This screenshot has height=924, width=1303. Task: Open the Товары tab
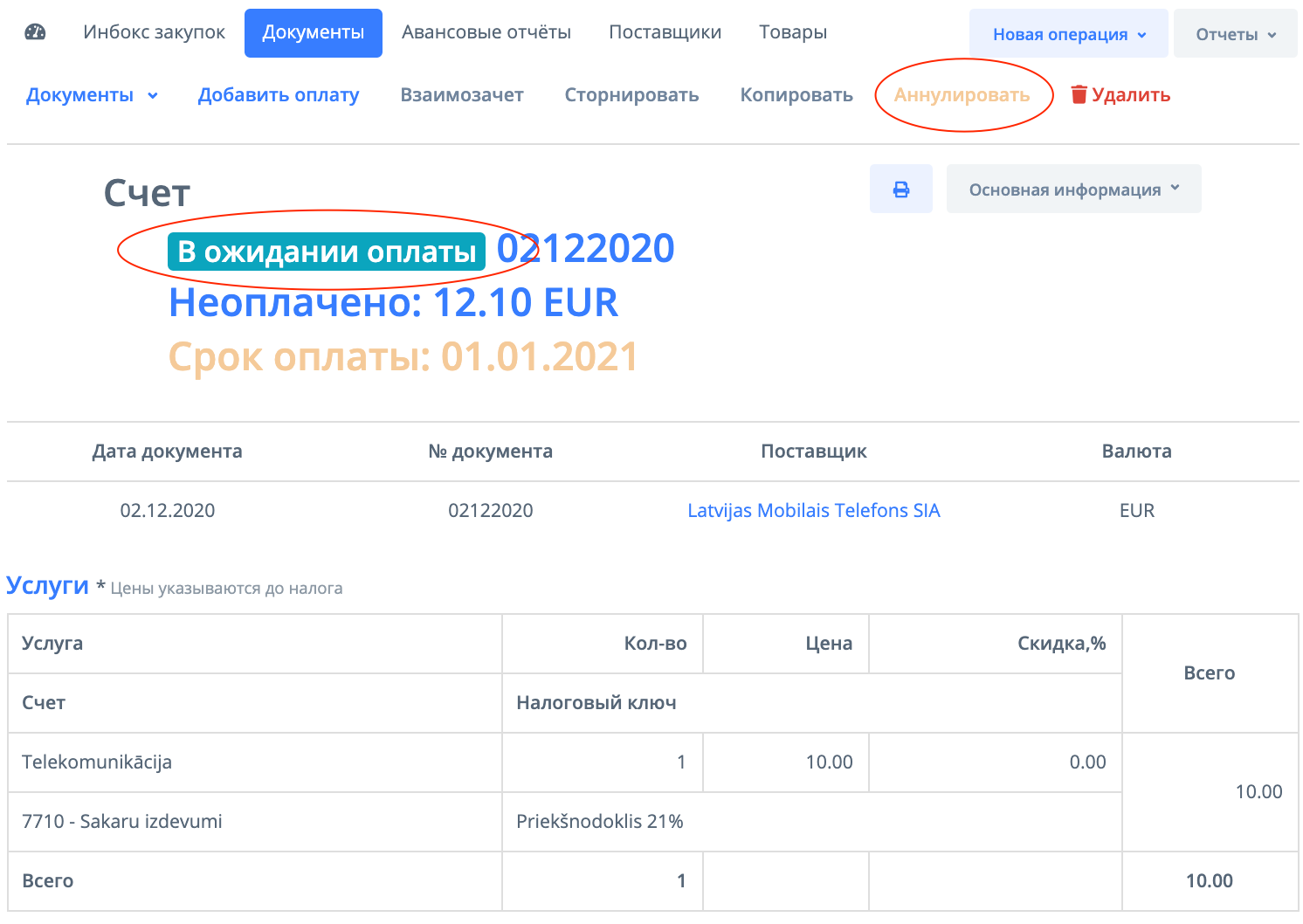[793, 32]
